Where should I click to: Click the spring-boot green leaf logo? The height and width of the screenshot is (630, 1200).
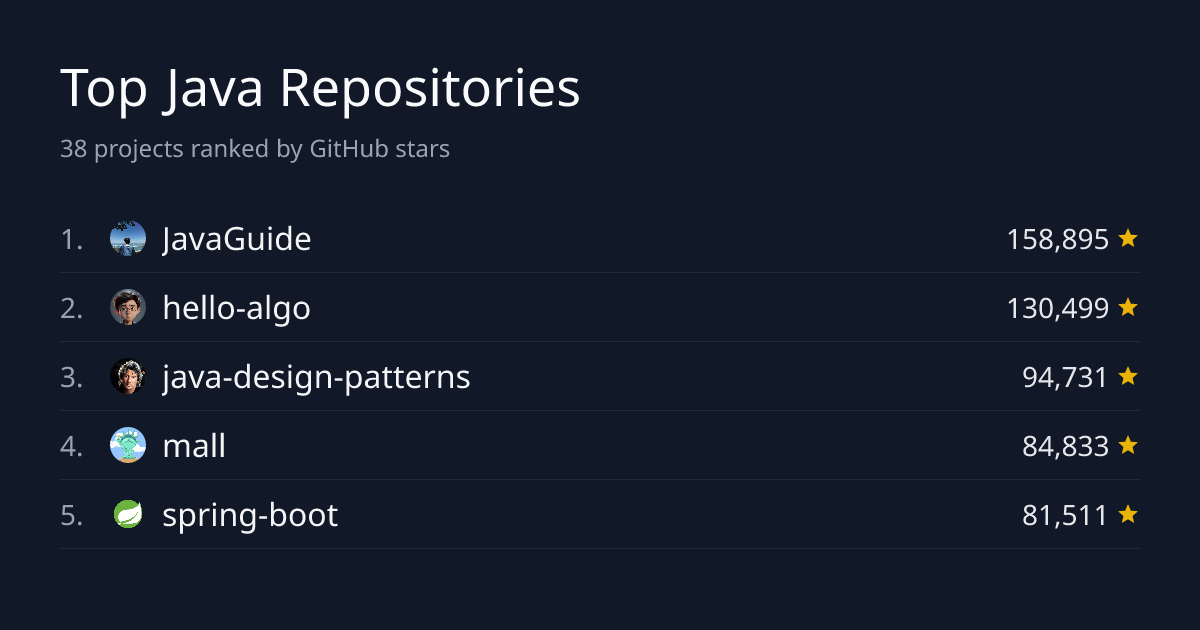coord(128,515)
